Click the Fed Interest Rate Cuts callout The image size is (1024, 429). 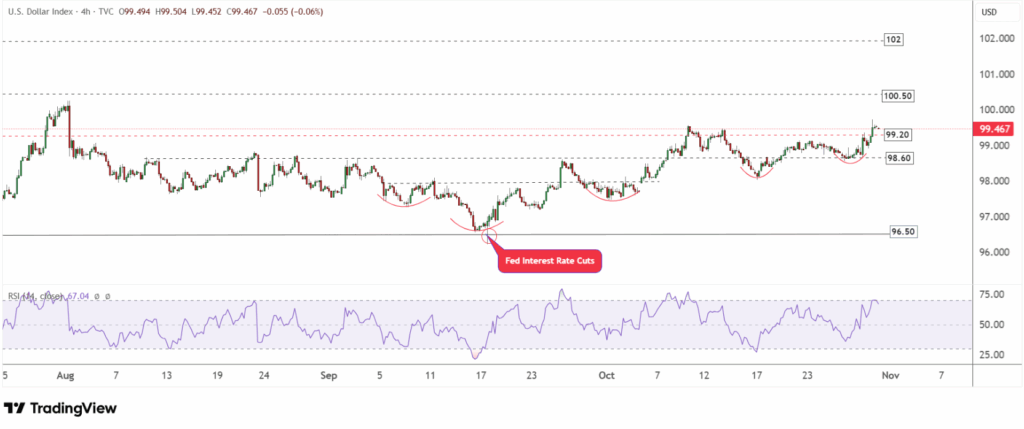550,262
